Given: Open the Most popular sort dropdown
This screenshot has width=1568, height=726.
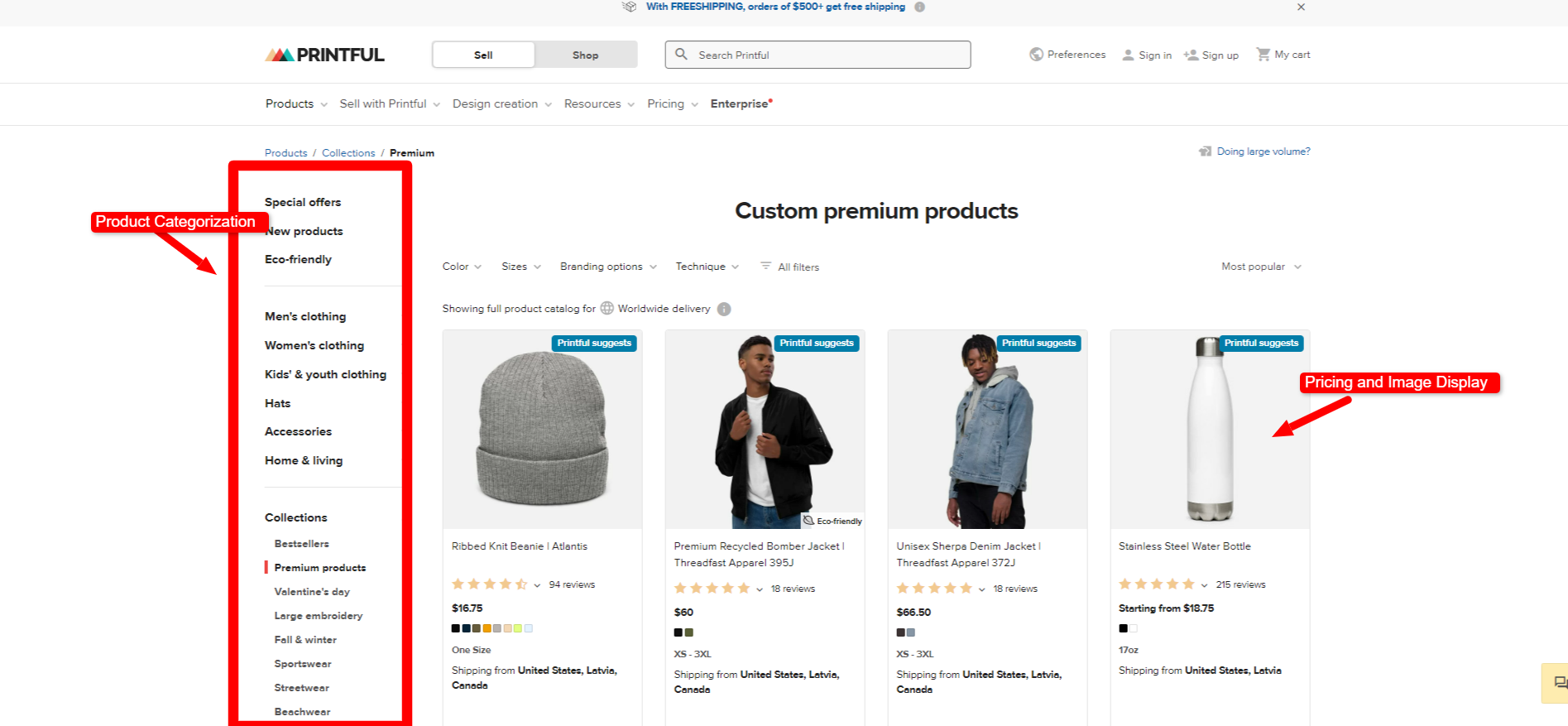Looking at the screenshot, I should coord(1260,267).
